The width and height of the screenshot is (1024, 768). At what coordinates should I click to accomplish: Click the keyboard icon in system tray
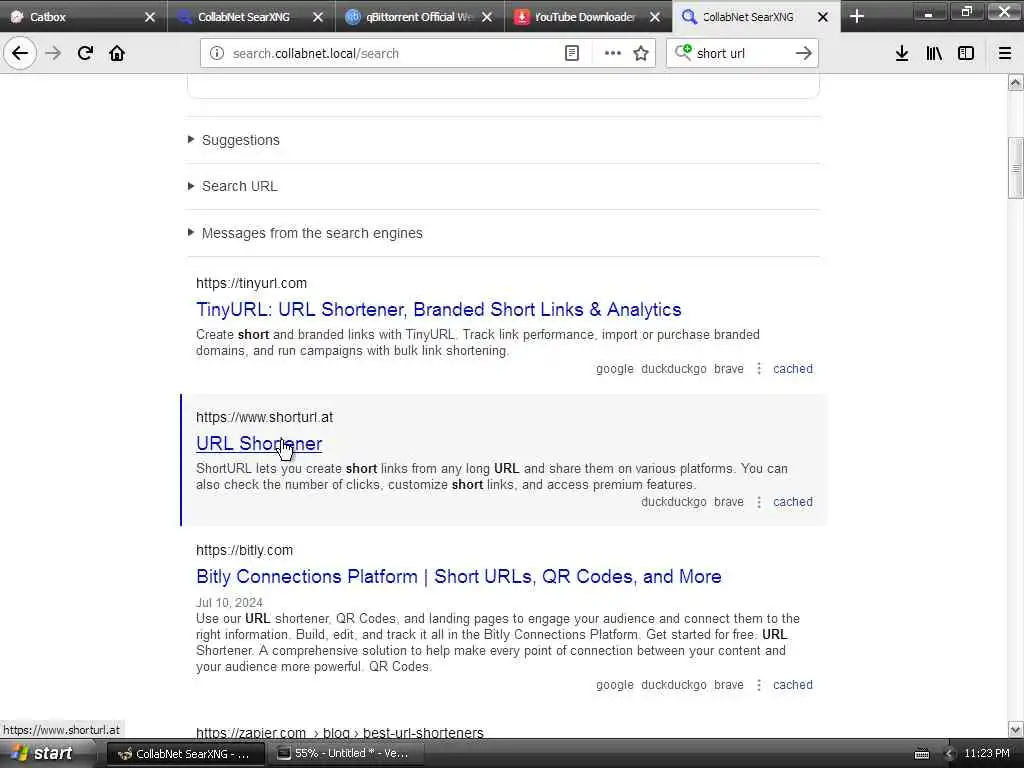(x=921, y=754)
